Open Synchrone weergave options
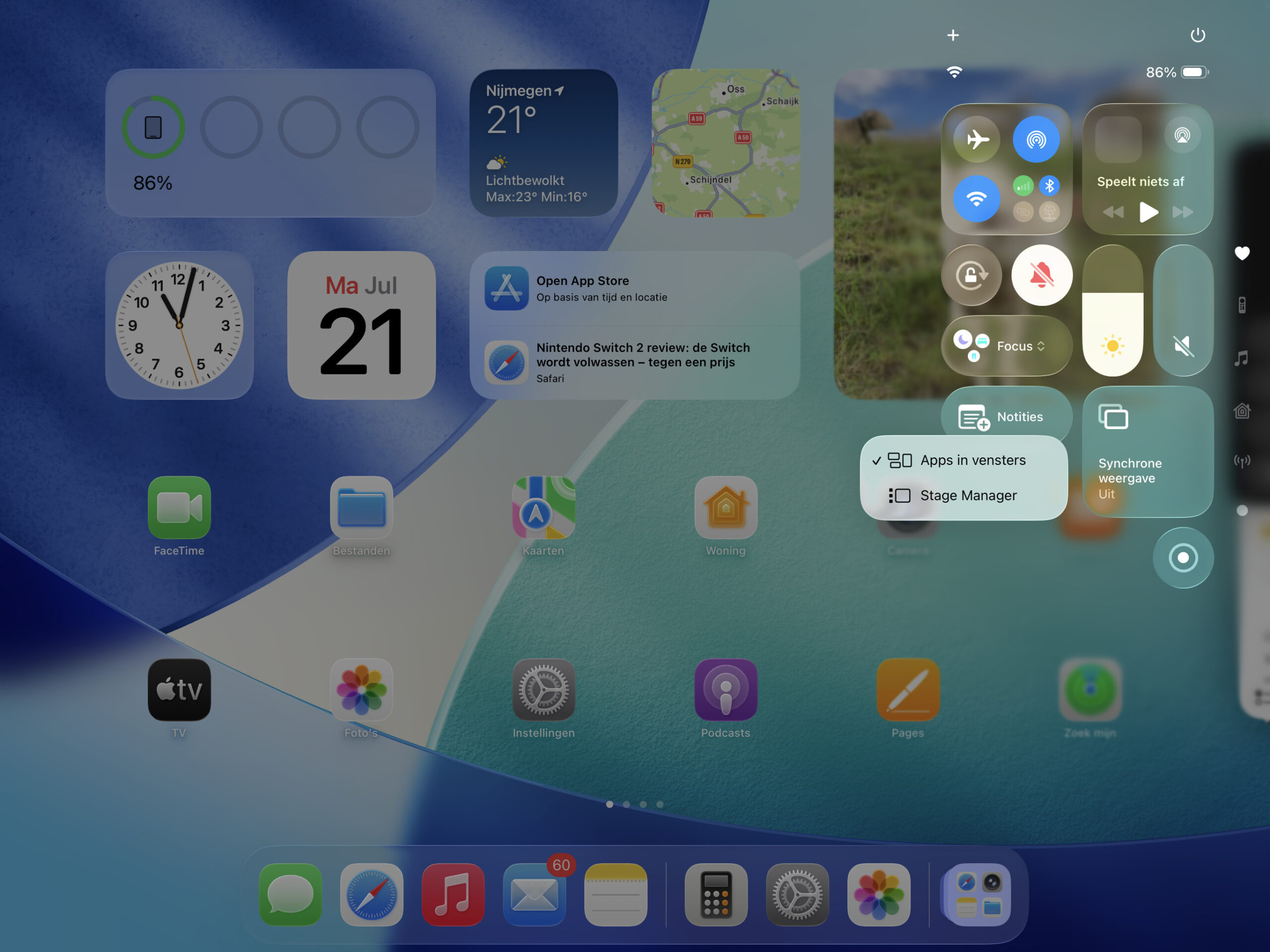 [x=1147, y=452]
